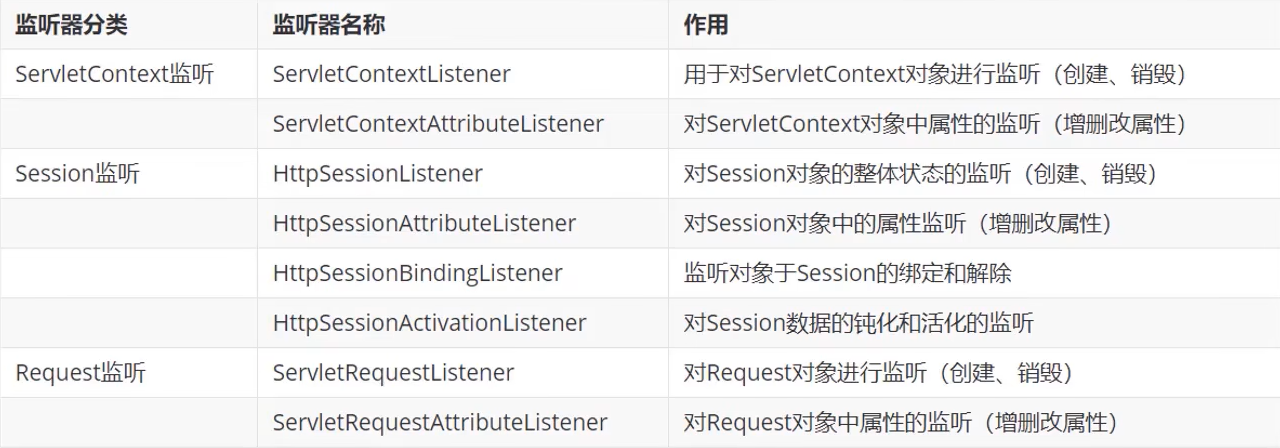The image size is (1280, 448).
Task: Select the ServletRequestListener cell
Action: coord(393,373)
